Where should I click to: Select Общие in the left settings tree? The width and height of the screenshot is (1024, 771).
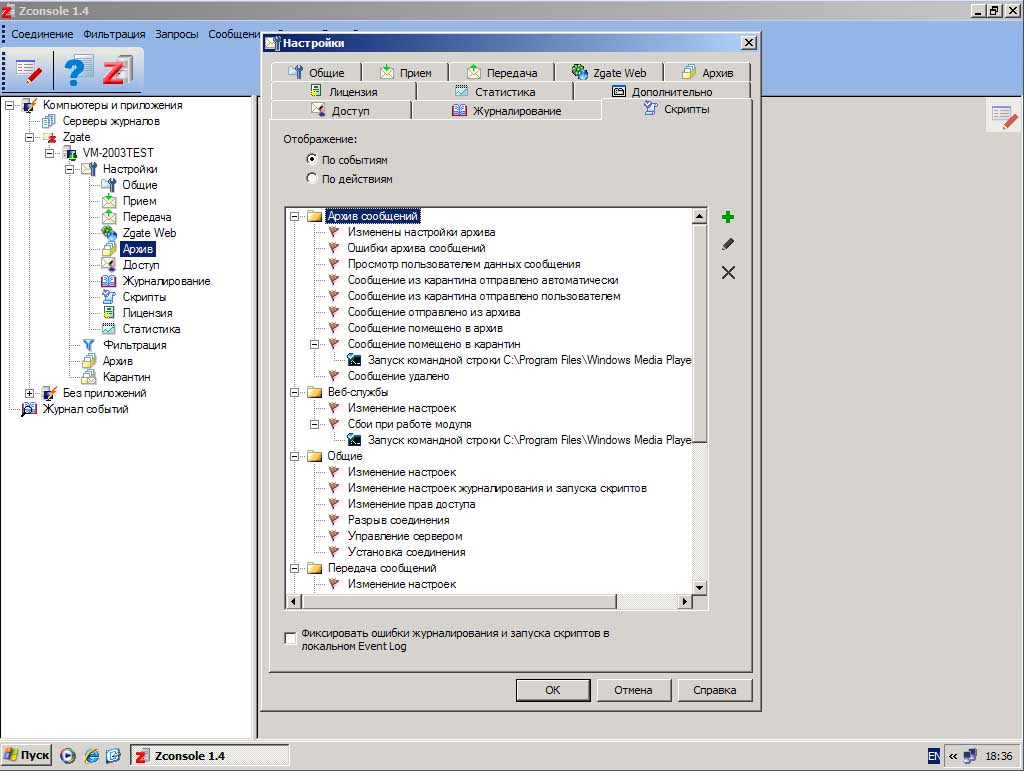tap(140, 185)
